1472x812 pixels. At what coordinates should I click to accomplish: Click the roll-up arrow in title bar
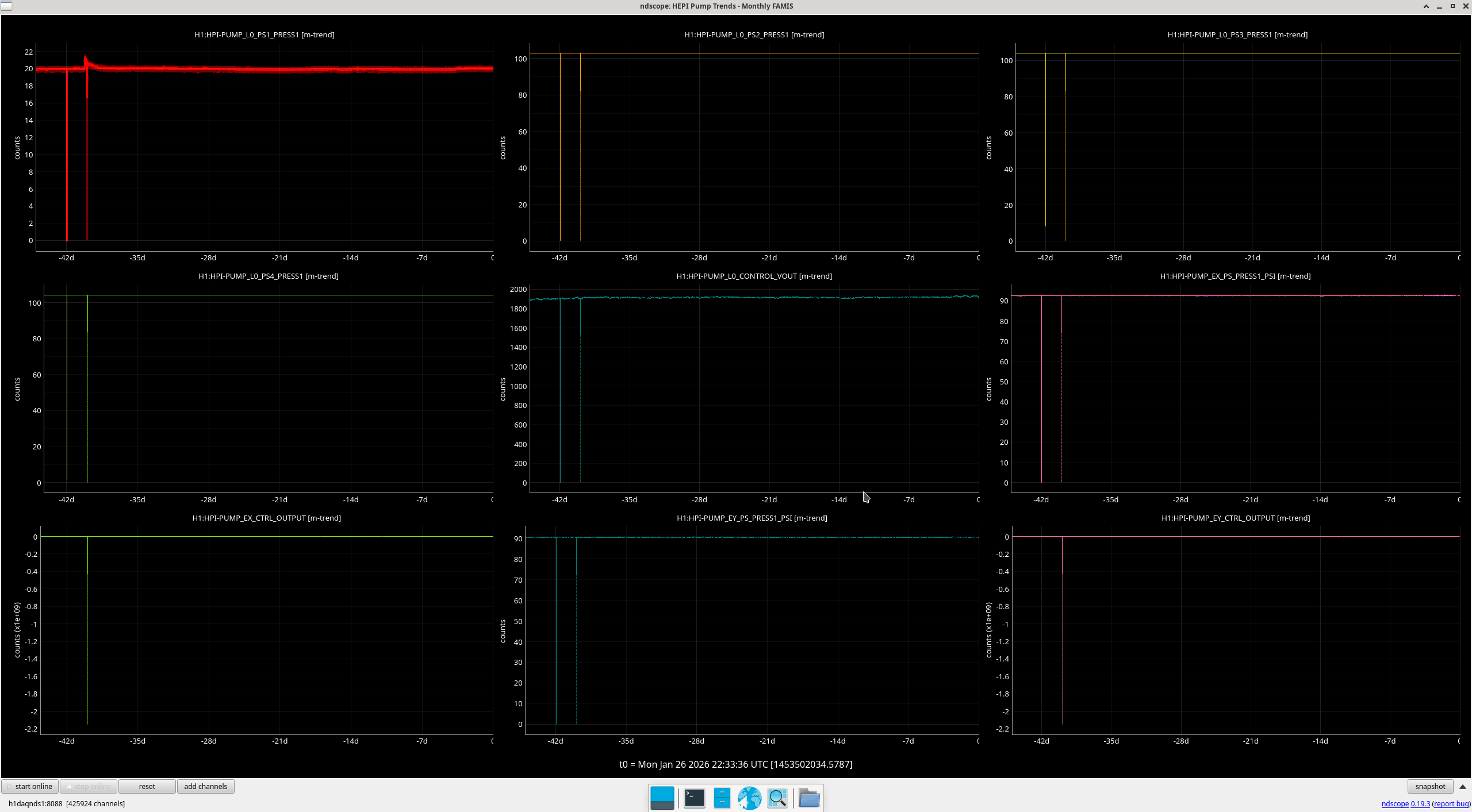(1426, 6)
